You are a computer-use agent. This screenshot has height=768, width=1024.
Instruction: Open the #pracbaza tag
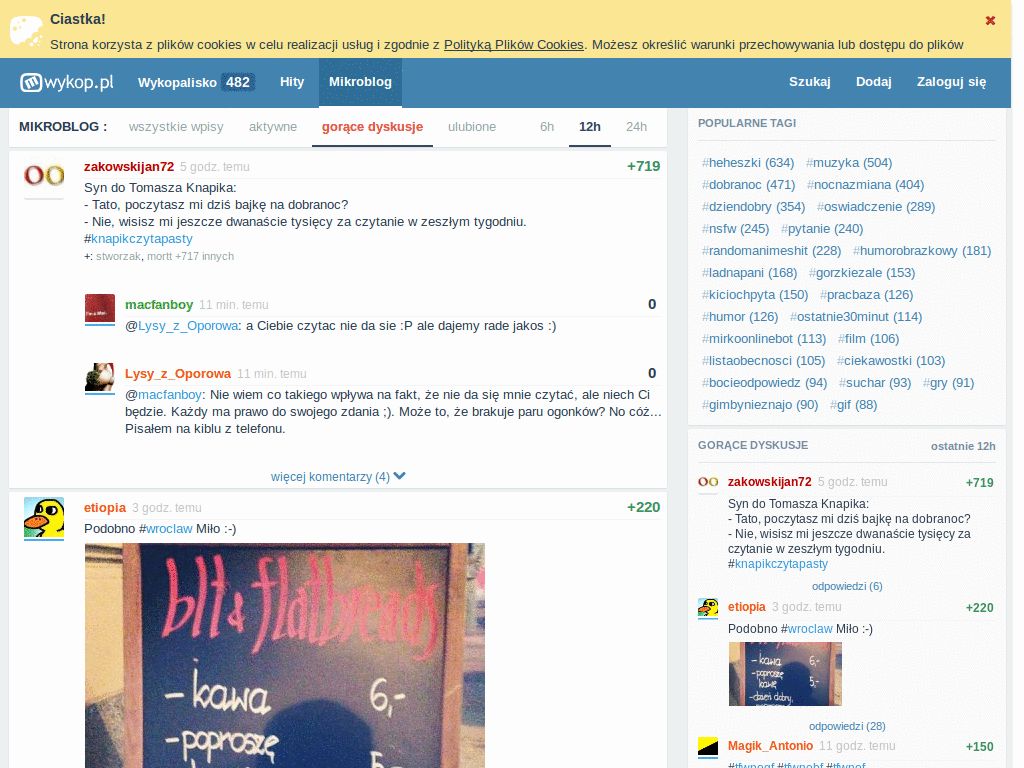click(x=867, y=295)
